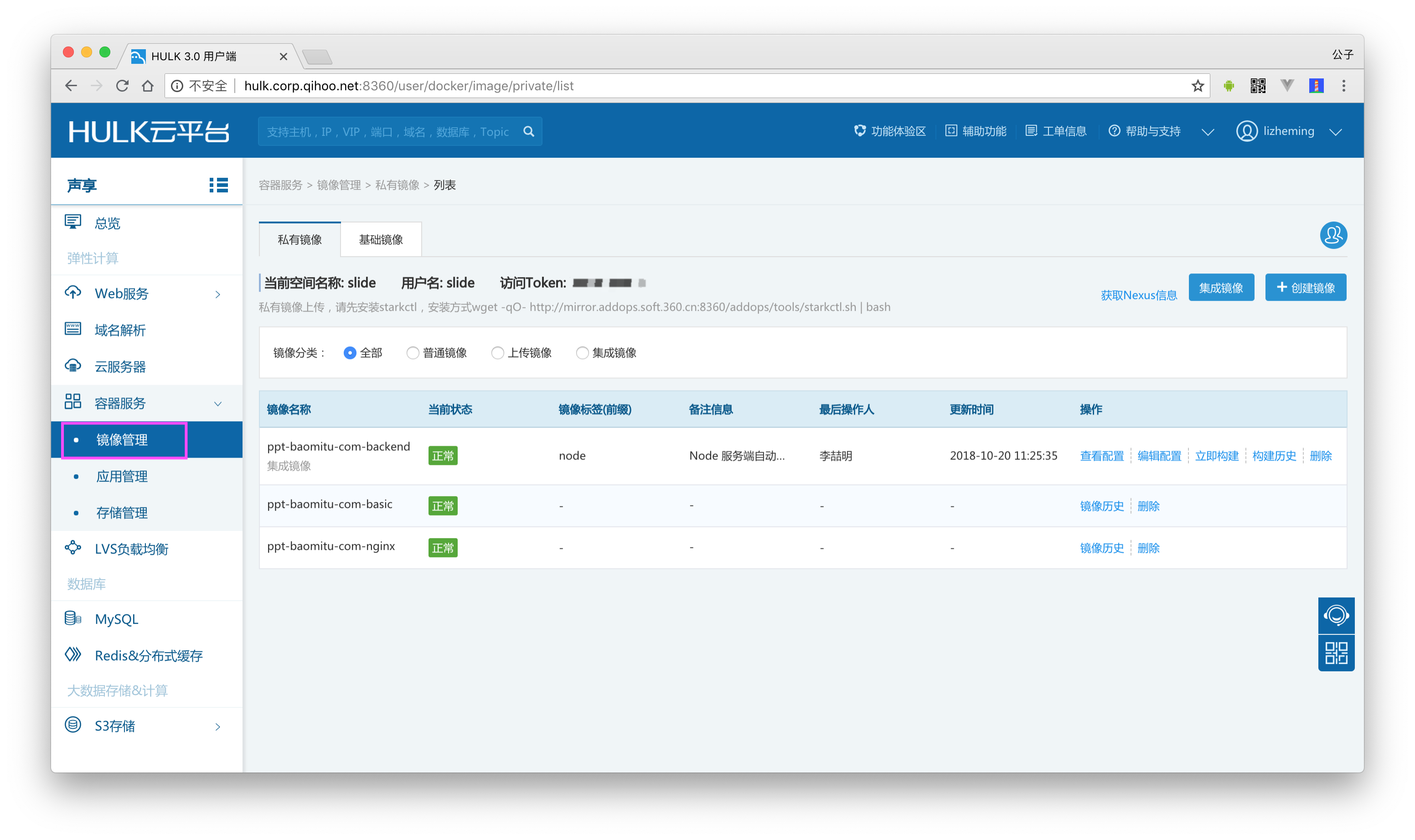Click 立即构建 for ppt-baomitu-com-backend

tap(1216, 456)
